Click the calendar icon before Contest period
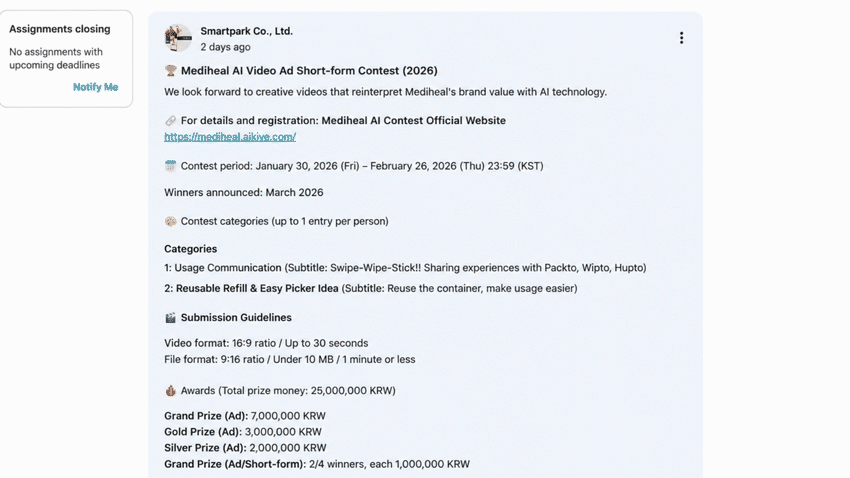Image resolution: width=850 pixels, height=478 pixels. 171,166
